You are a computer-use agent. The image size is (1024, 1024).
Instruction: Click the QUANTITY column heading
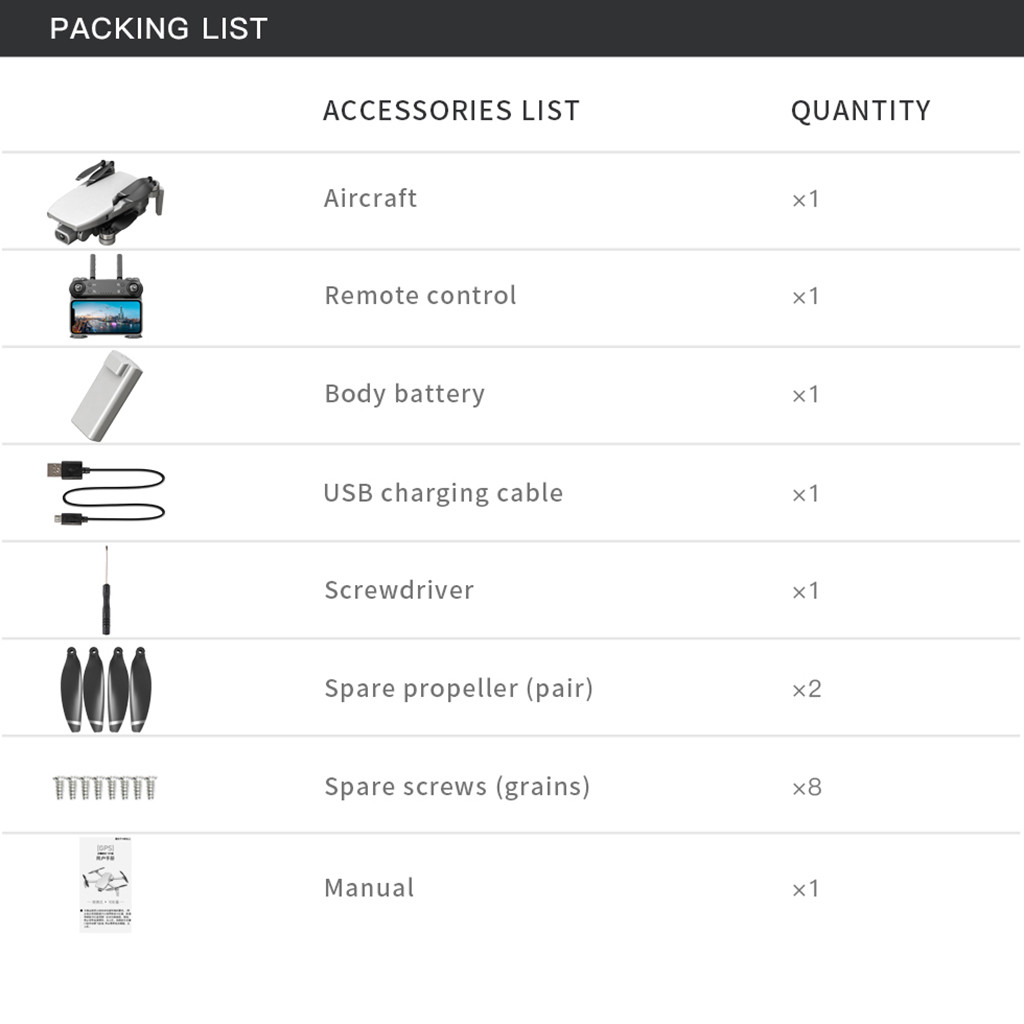pos(861,110)
